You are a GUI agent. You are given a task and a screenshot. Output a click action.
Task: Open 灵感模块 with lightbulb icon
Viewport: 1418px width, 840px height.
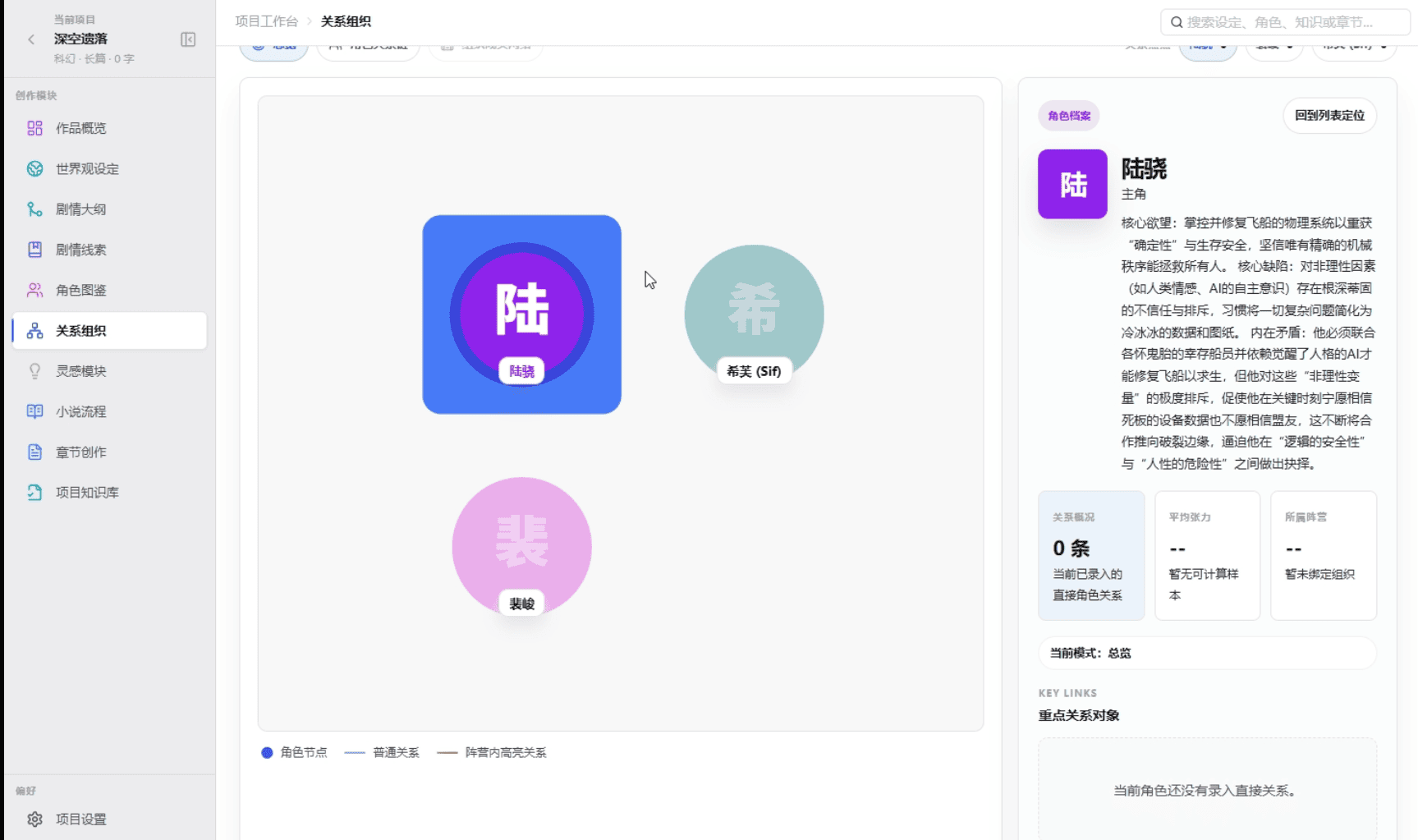click(109, 371)
